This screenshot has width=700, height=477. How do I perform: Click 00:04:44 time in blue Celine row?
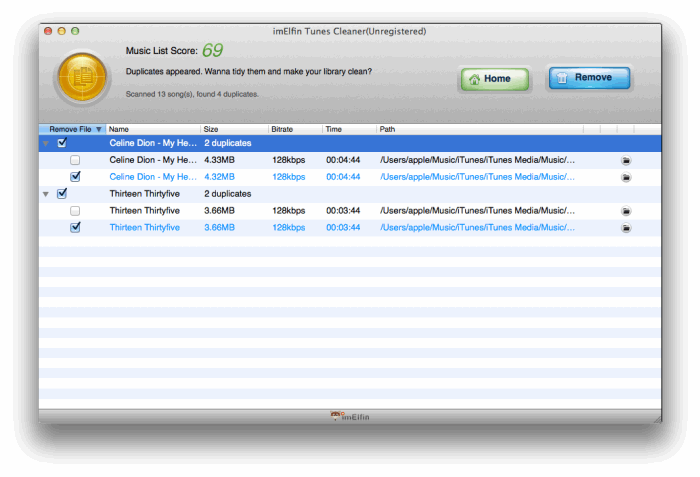[x=343, y=177]
